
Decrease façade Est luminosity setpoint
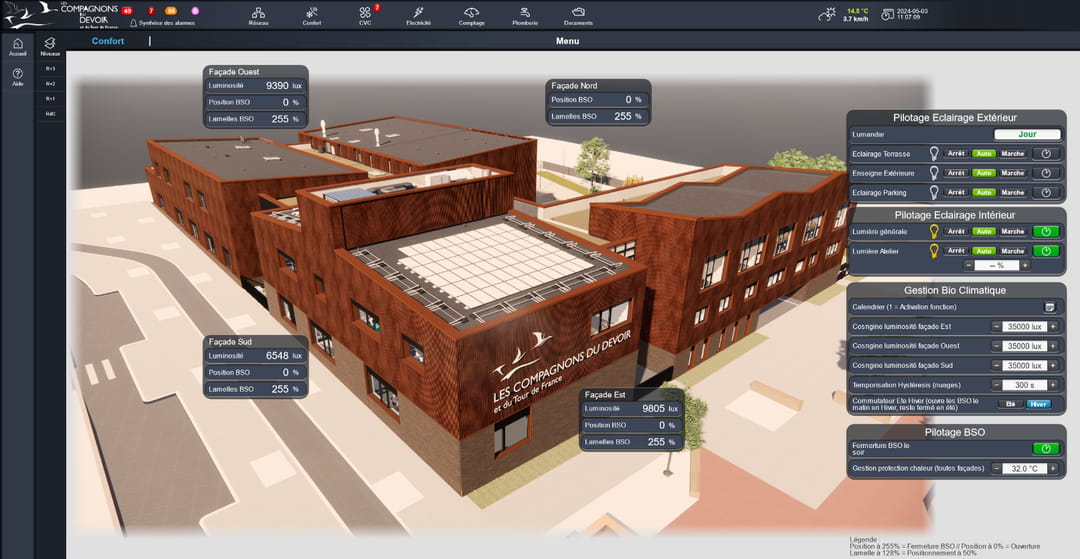point(997,326)
